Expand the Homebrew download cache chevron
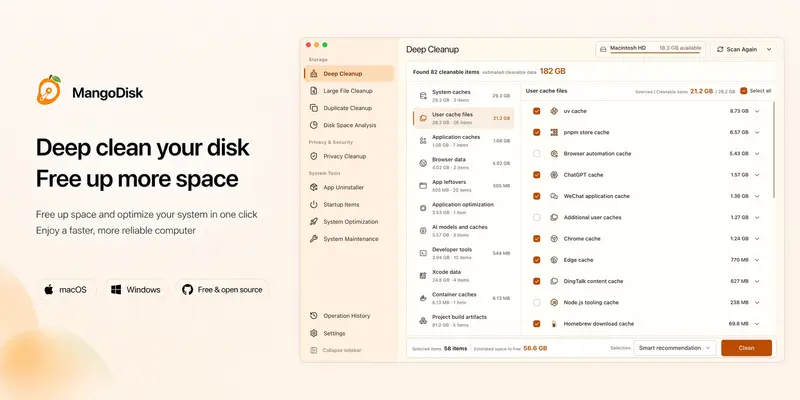 pyautogui.click(x=757, y=323)
